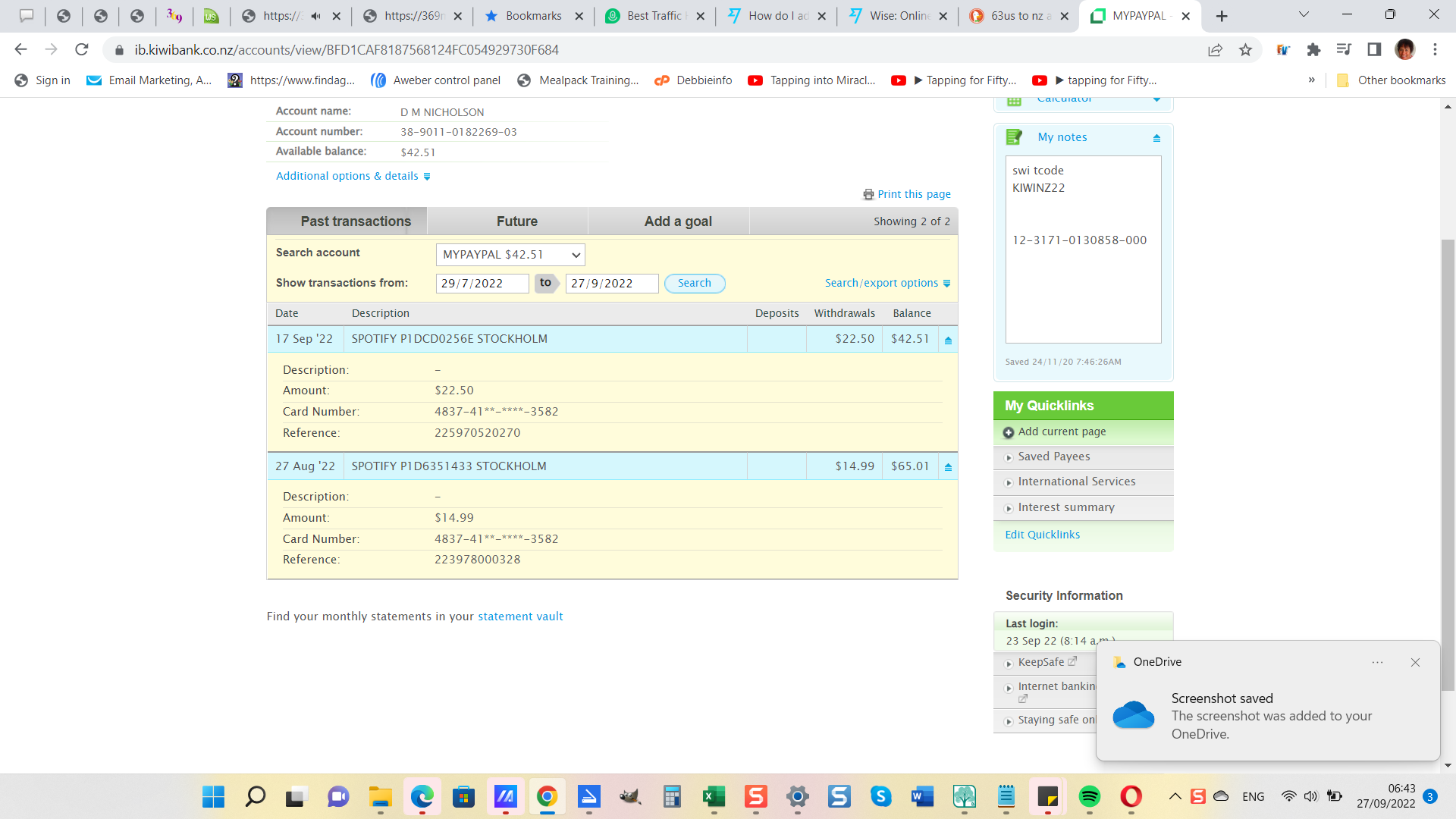Collapse the 27 Aug Spotify transaction details
The height and width of the screenshot is (819, 1456).
click(x=948, y=467)
